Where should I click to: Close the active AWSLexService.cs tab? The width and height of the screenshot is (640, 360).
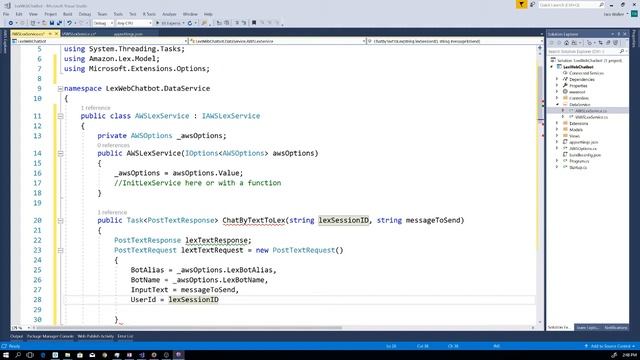[x=56, y=33]
